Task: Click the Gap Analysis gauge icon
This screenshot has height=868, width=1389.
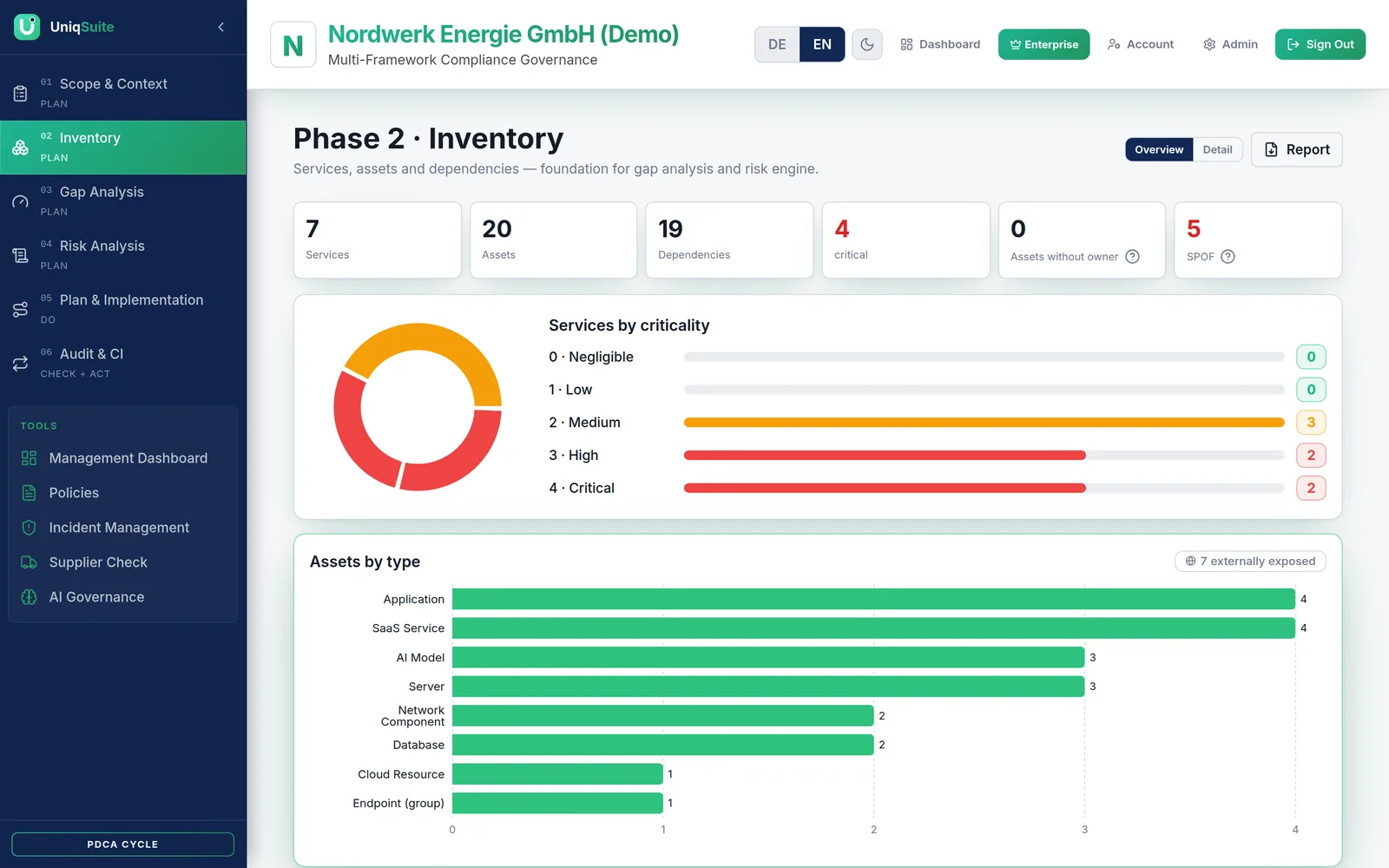Action: pos(20,201)
